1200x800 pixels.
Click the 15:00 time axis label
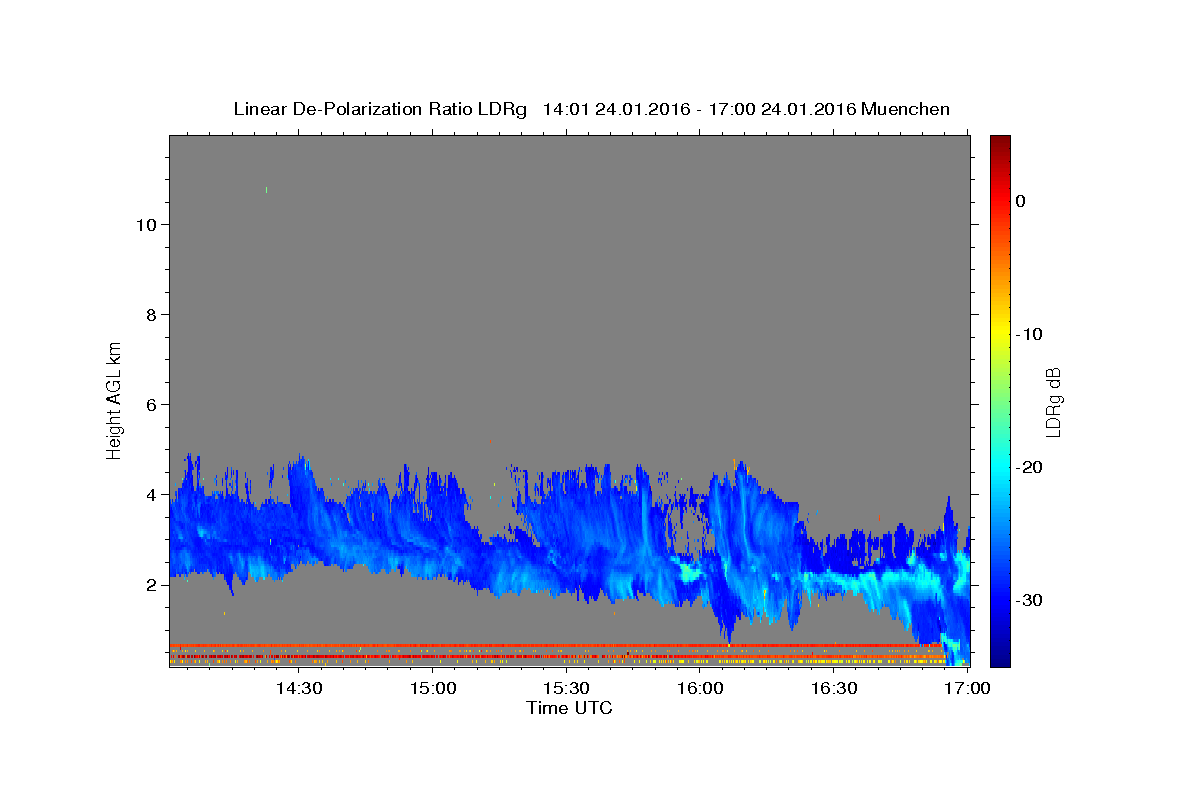[x=433, y=689]
